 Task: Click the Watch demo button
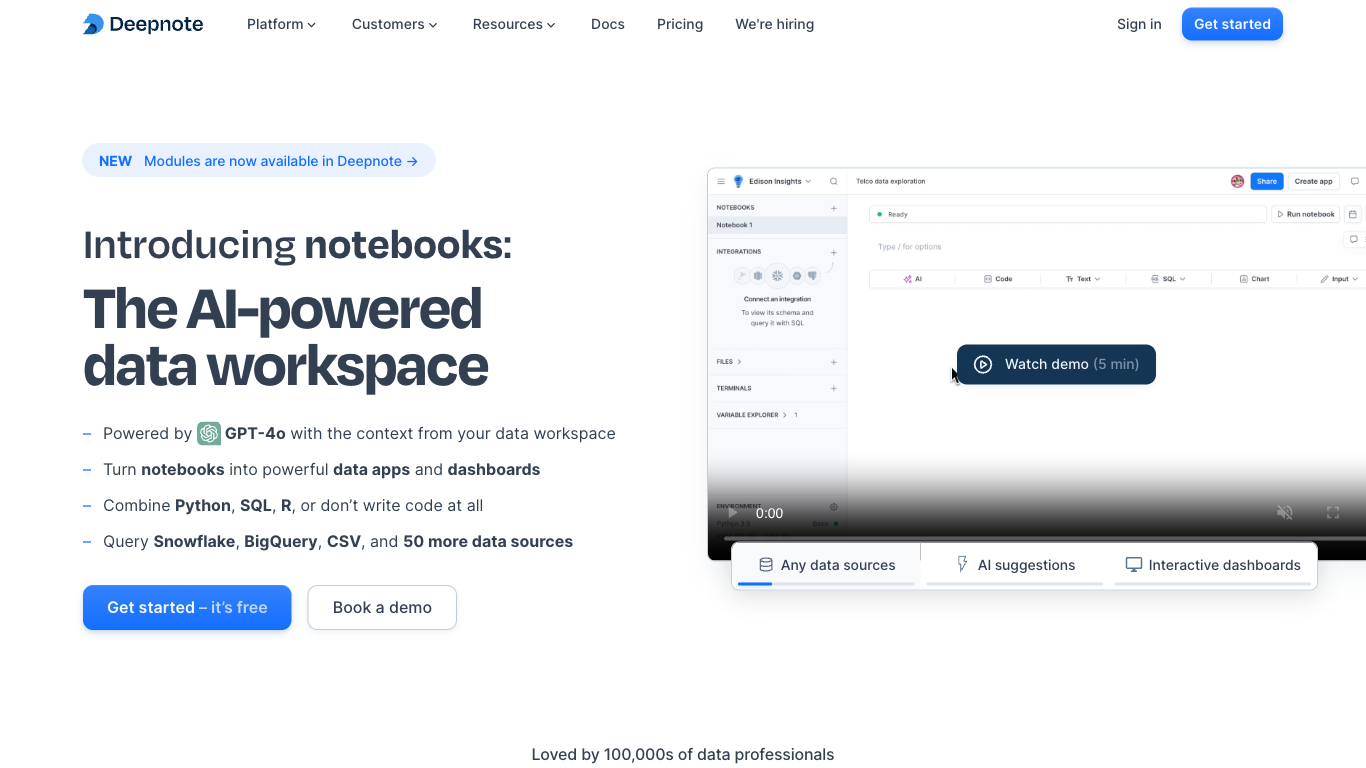tap(1056, 364)
